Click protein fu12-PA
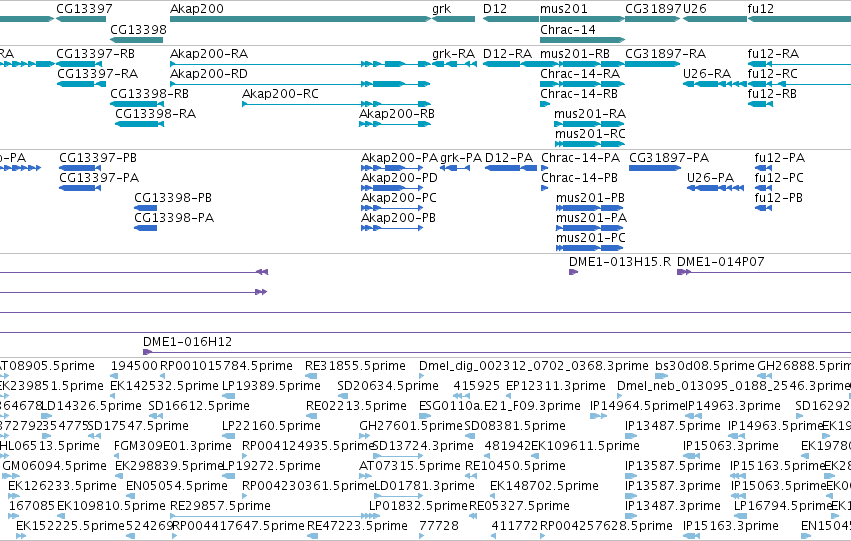 tap(780, 158)
